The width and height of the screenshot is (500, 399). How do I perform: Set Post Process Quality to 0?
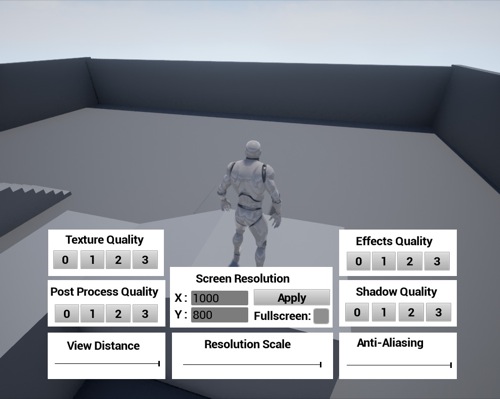[x=67, y=313]
